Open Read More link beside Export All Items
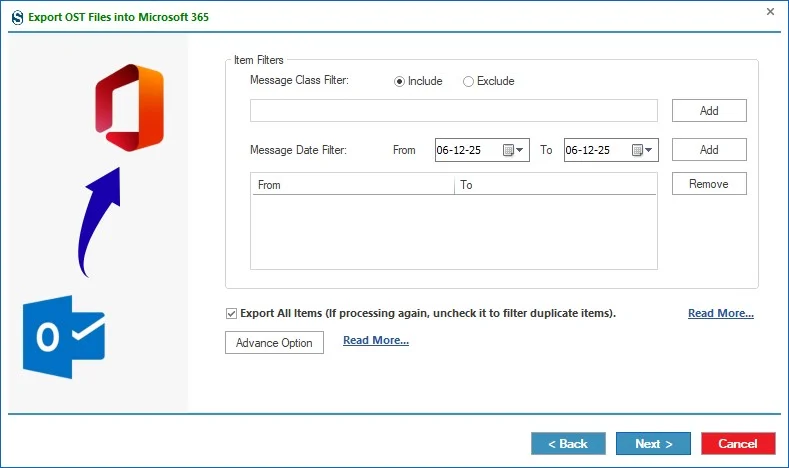The height and width of the screenshot is (468, 789). tap(721, 313)
